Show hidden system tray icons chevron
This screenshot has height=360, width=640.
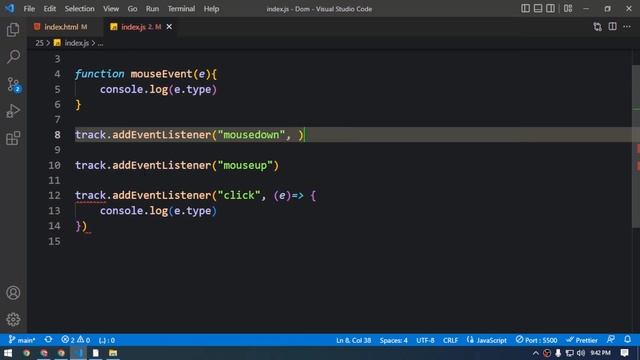click(x=536, y=353)
